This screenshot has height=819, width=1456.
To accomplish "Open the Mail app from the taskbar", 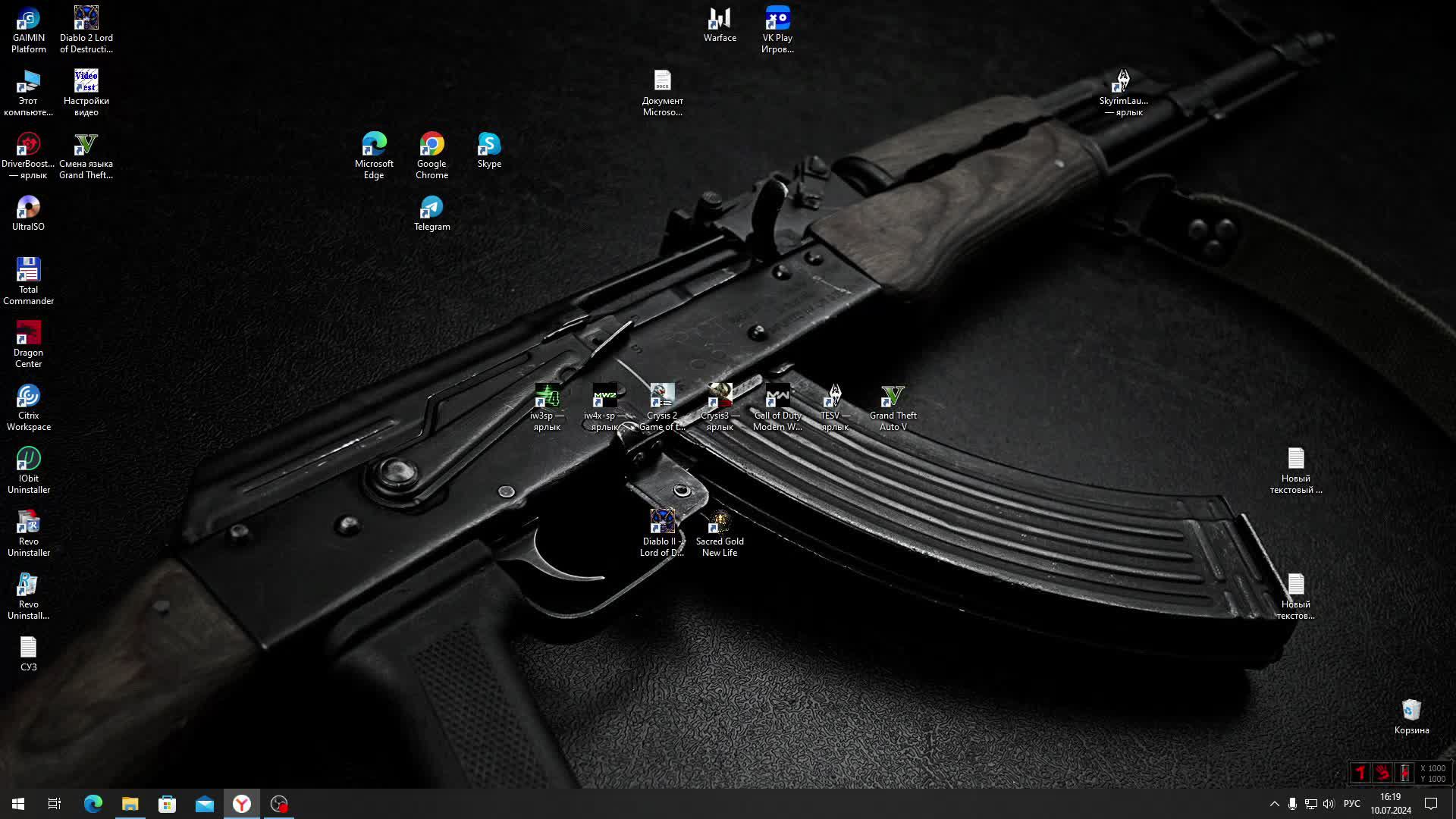I will [205, 804].
